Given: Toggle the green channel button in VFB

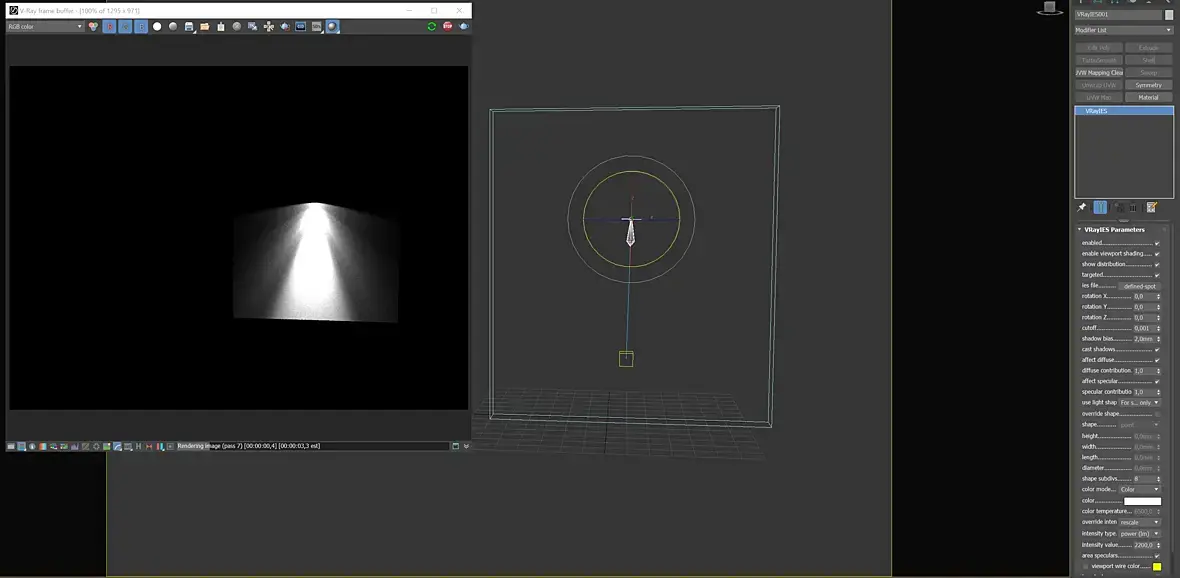Looking at the screenshot, I should point(125,26).
